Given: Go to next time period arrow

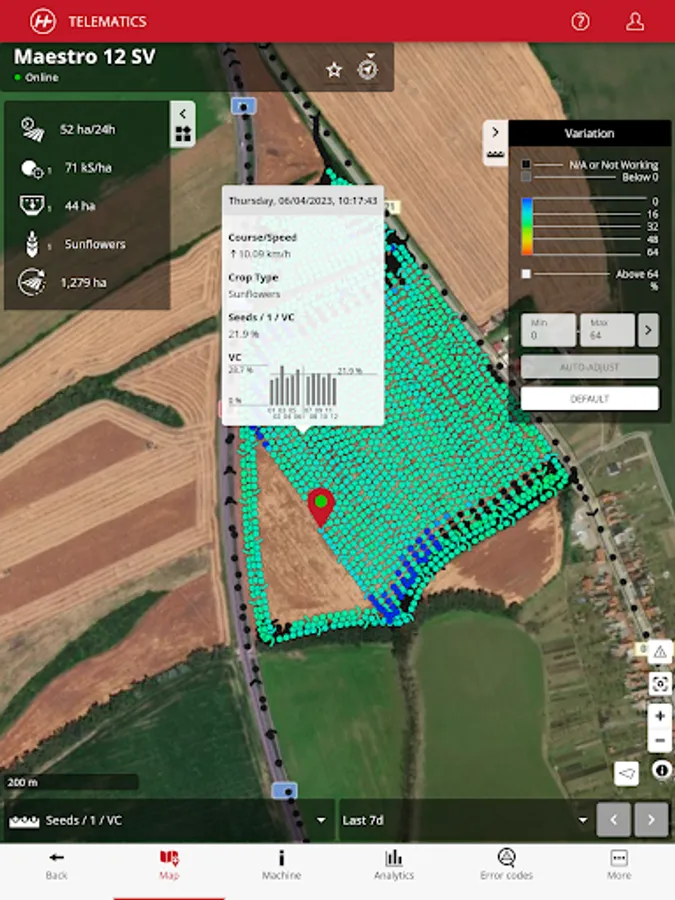Looking at the screenshot, I should pos(651,820).
